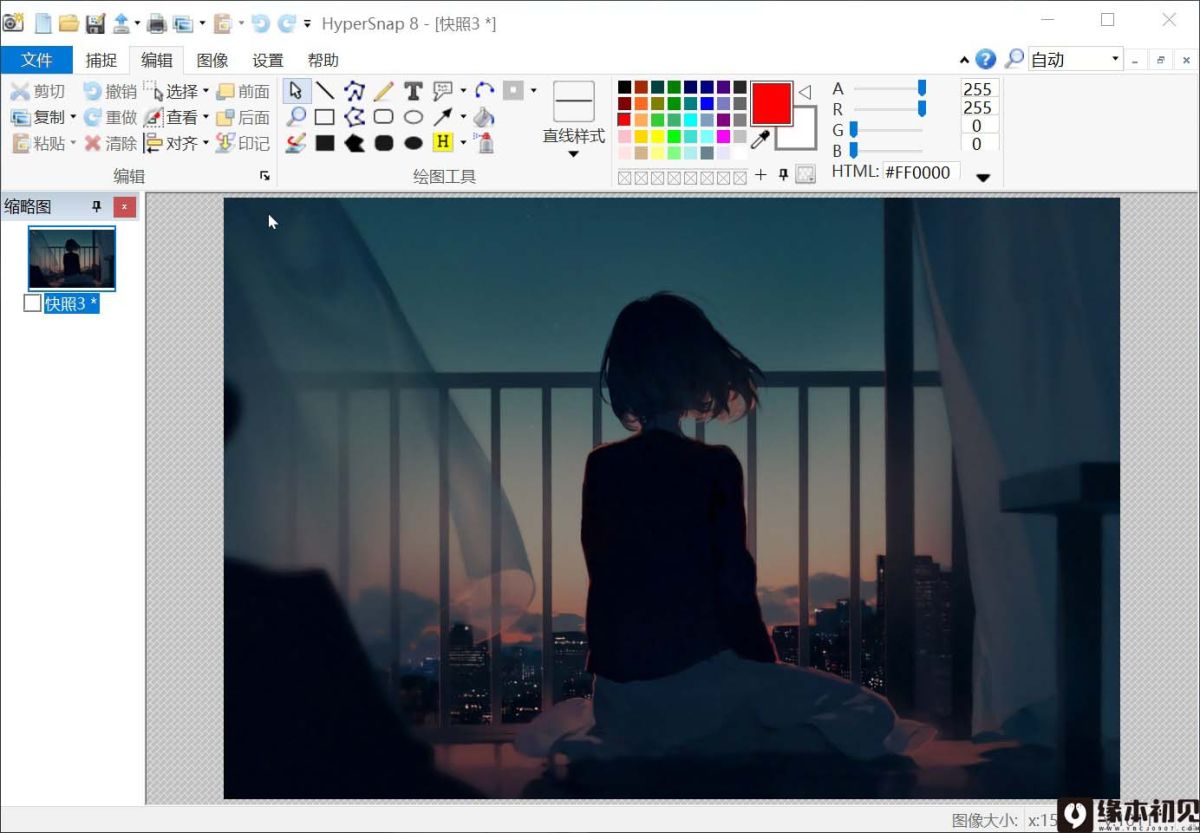The height and width of the screenshot is (833, 1200).
Task: Click the 前面 bring-to-front button
Action: pos(243,91)
